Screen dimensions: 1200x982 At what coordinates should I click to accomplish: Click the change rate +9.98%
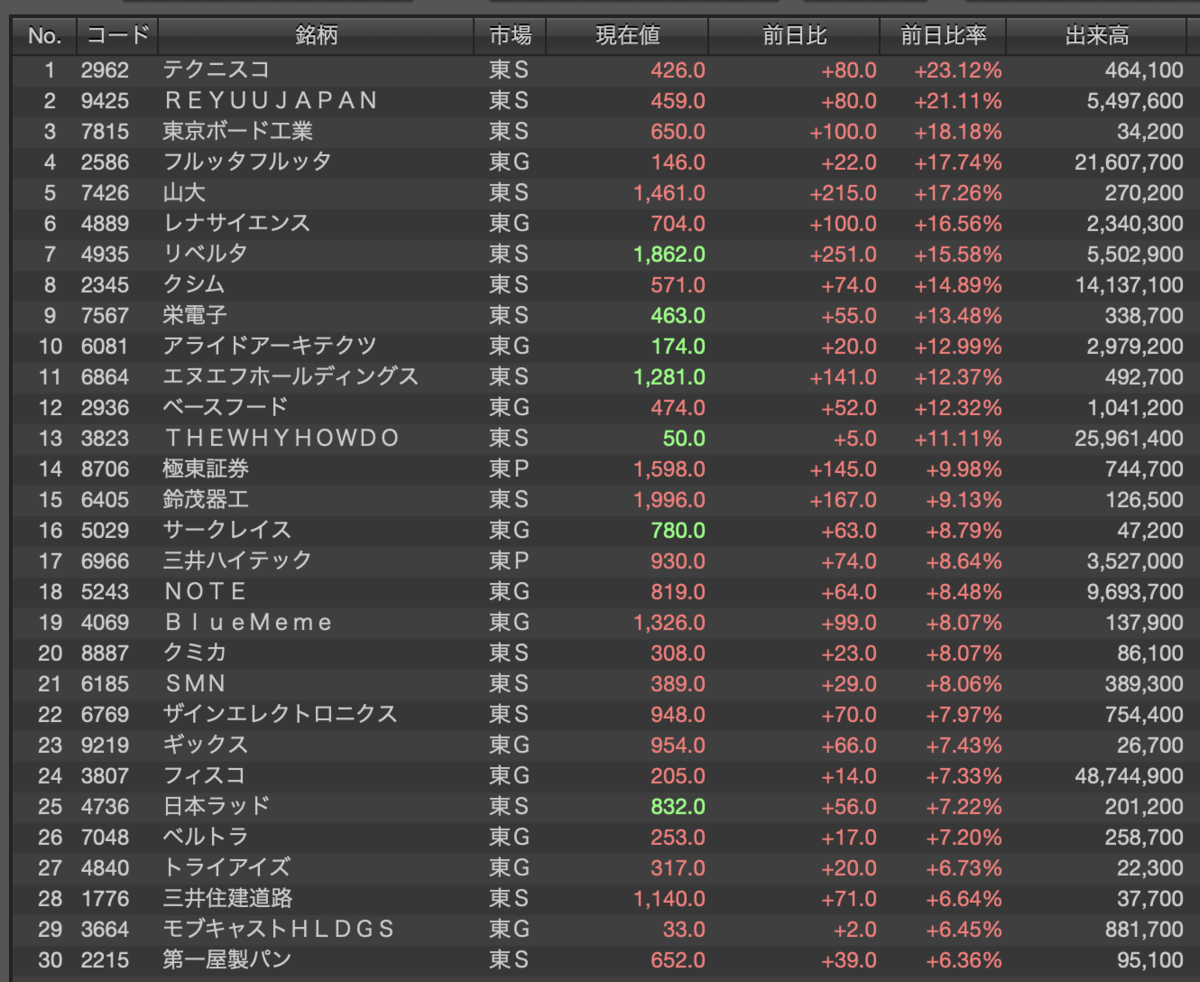(x=963, y=469)
